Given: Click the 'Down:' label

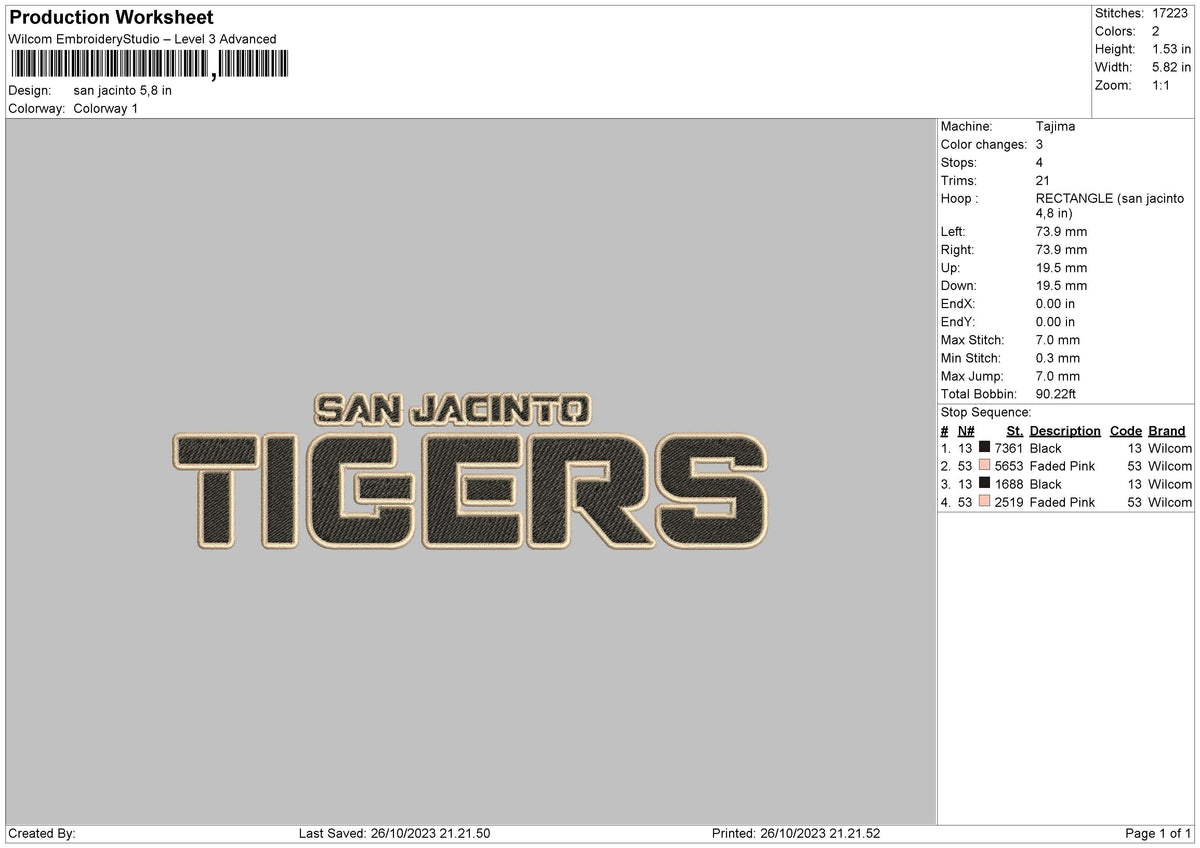Looking at the screenshot, I should (x=958, y=285).
